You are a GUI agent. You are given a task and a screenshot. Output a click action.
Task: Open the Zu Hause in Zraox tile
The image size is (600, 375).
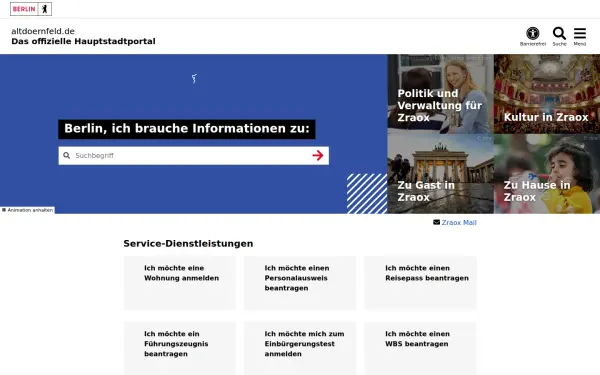[547, 174]
